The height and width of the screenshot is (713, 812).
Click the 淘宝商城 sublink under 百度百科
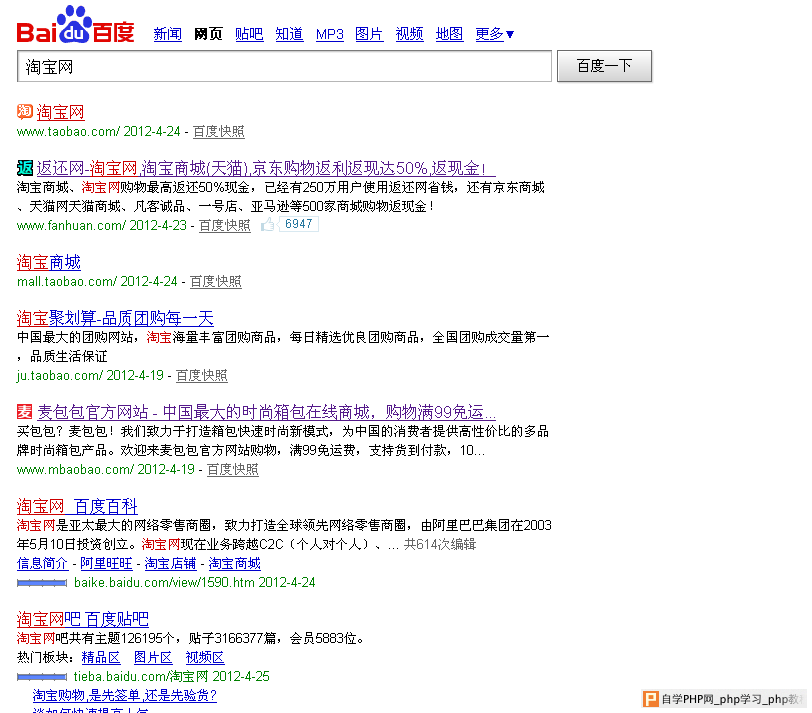[x=235, y=563]
